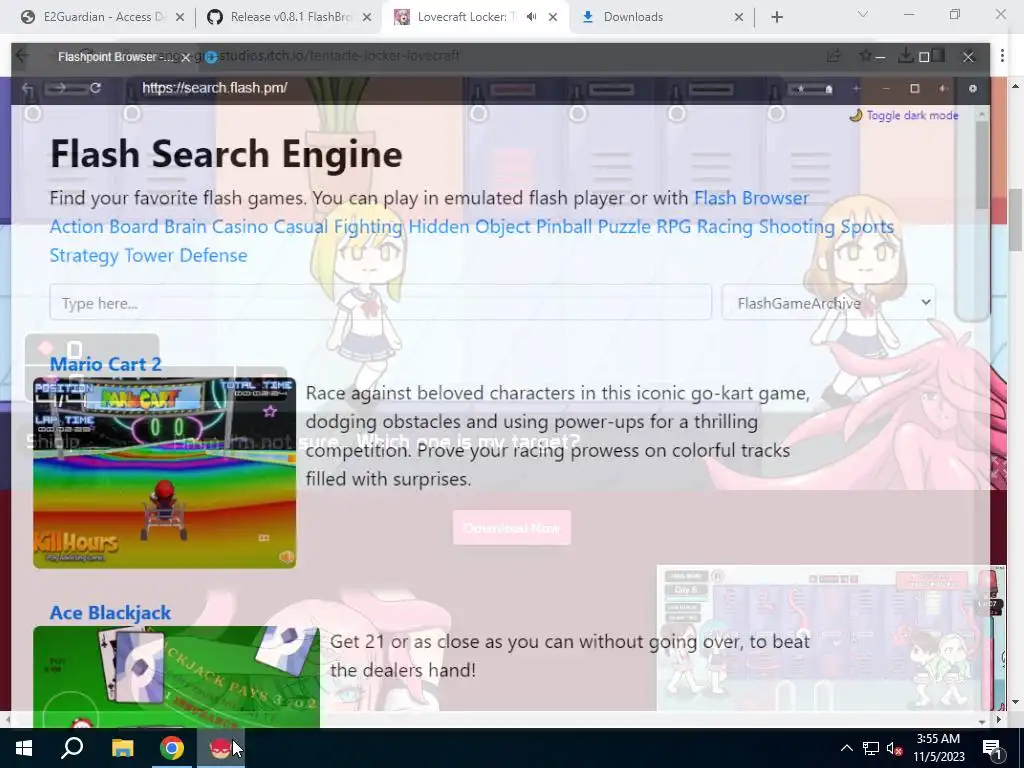Browse the Puzzle category
The height and width of the screenshot is (768, 1024).
coord(624,227)
